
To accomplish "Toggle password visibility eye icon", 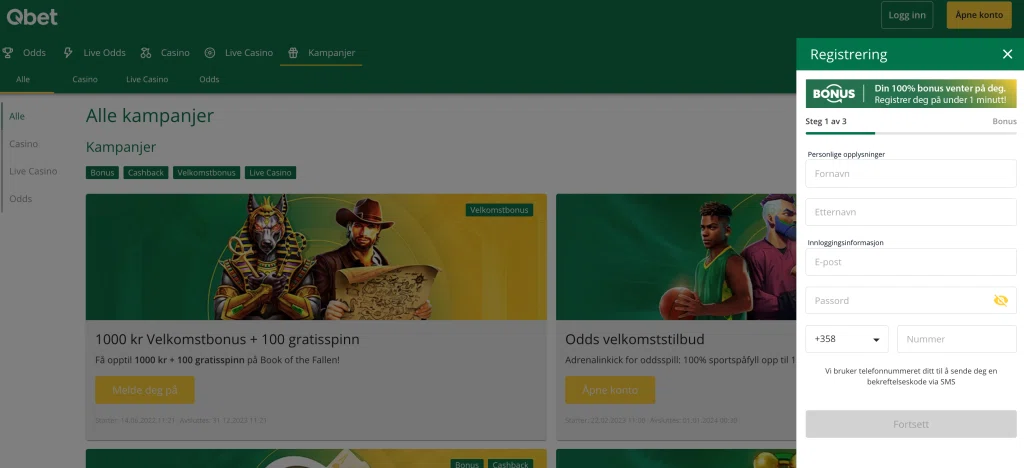I will (1000, 300).
